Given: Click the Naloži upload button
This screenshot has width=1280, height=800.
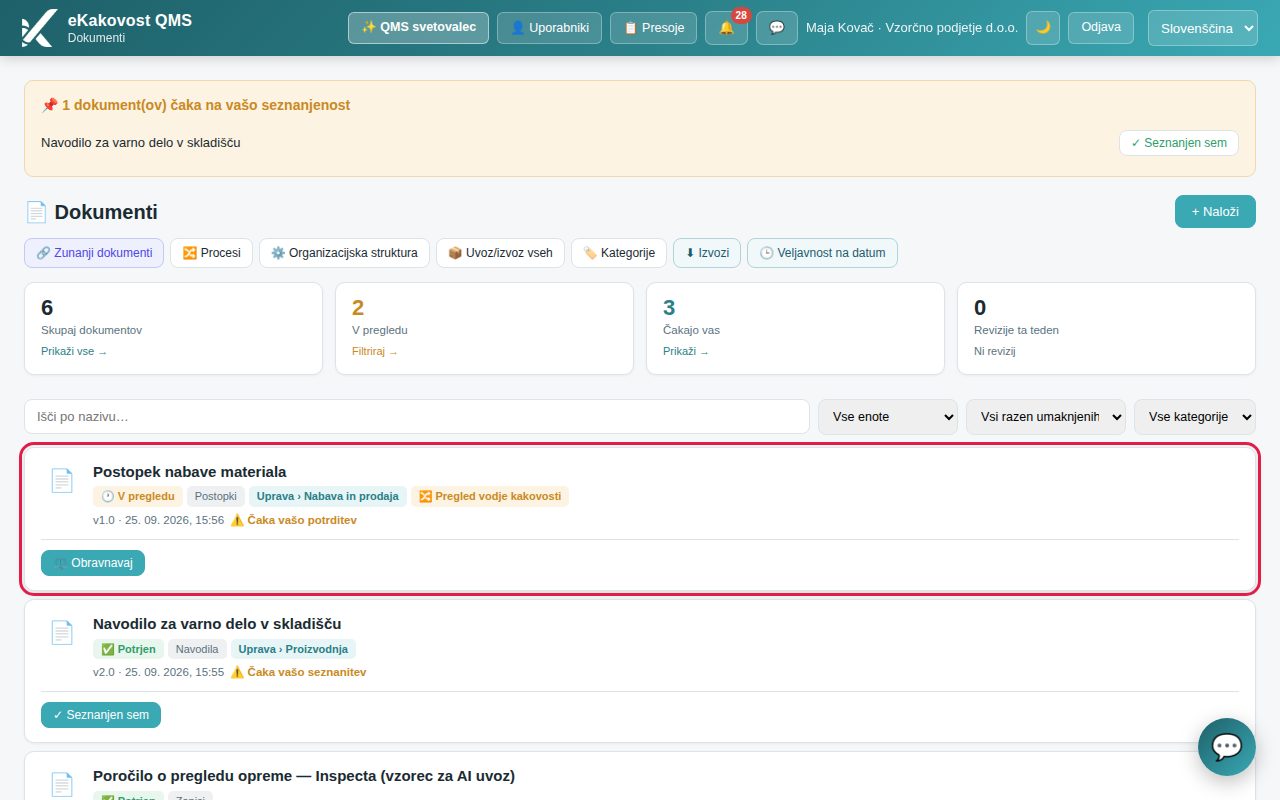Looking at the screenshot, I should tap(1215, 212).
